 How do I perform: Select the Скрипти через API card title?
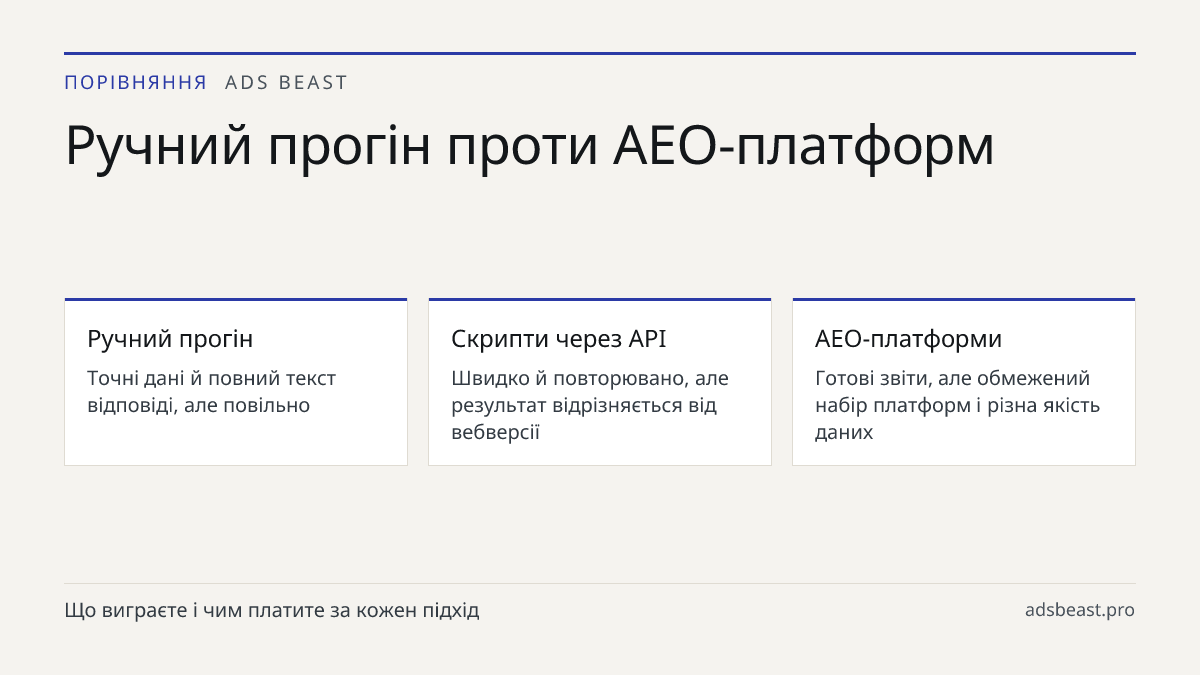pos(558,339)
